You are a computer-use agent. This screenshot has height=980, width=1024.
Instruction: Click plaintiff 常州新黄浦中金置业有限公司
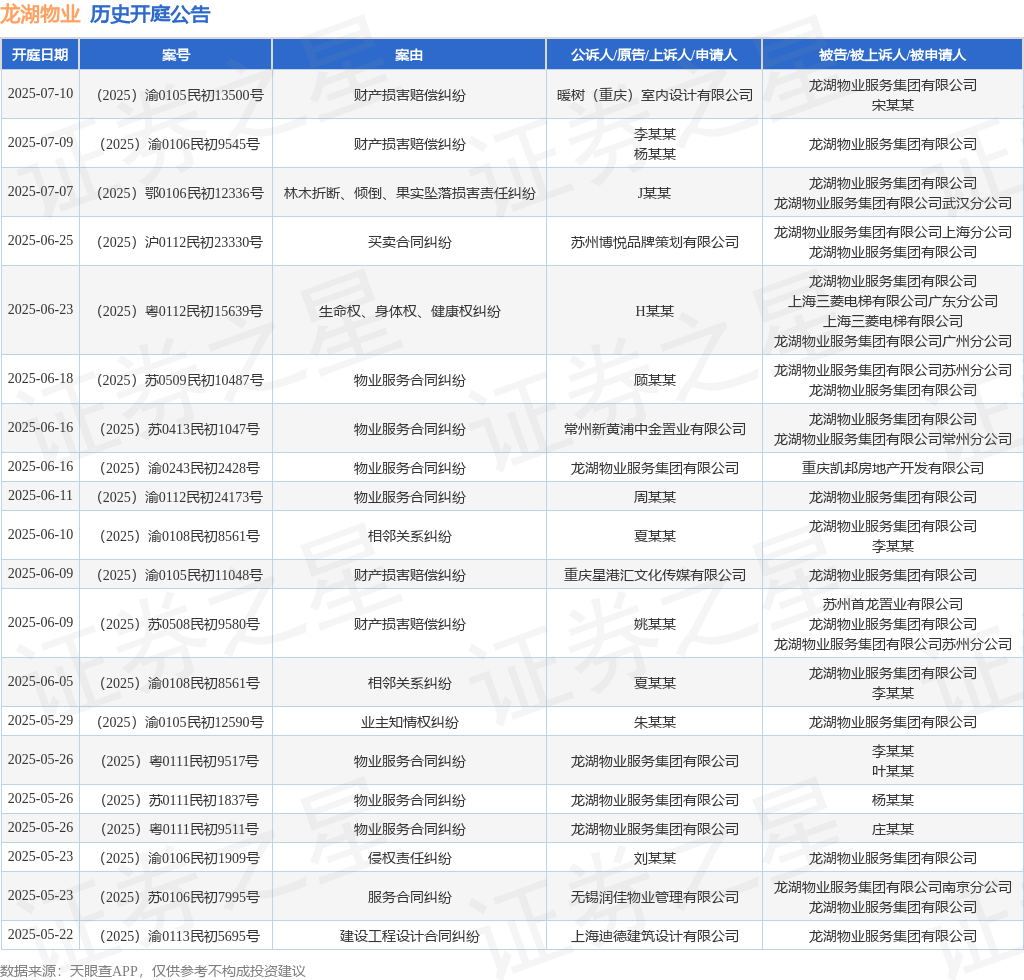(x=654, y=430)
